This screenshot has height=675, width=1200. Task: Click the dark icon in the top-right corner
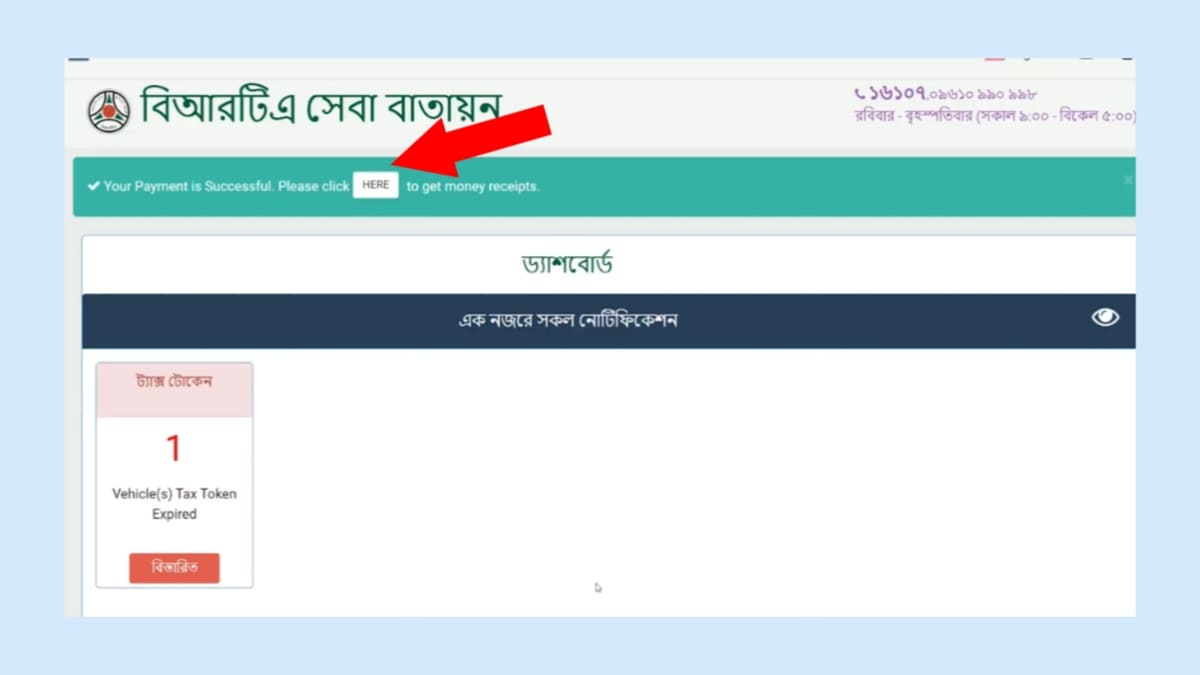click(x=1126, y=59)
